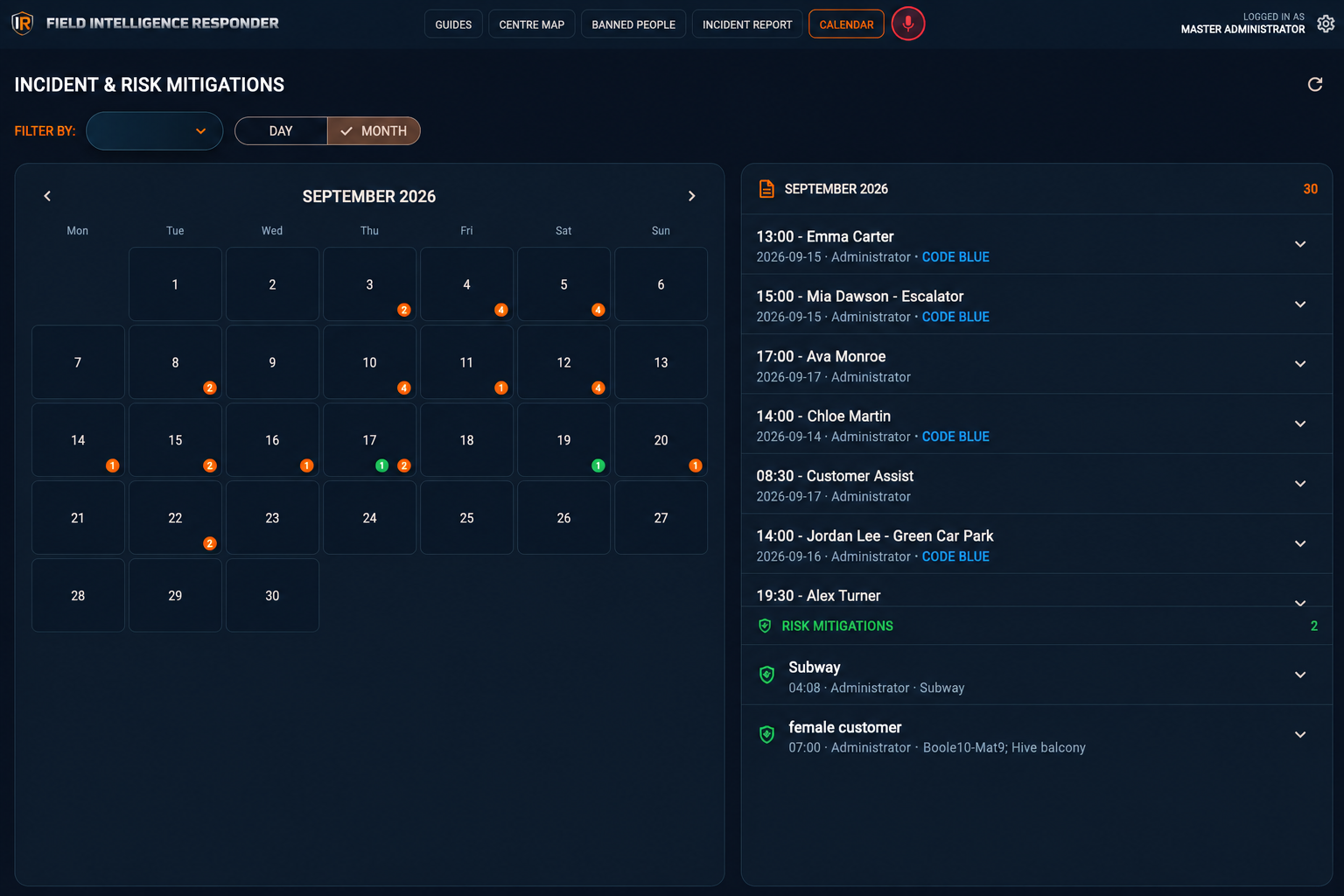Screen dimensions: 1344x896
Task: Click the shield icon for female customer
Action: [766, 735]
